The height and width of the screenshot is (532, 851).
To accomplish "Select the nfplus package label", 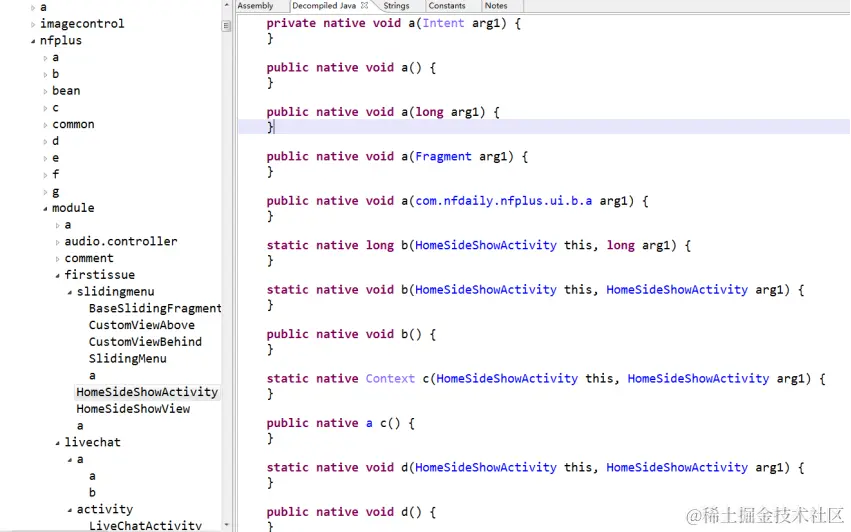I will [61, 41].
